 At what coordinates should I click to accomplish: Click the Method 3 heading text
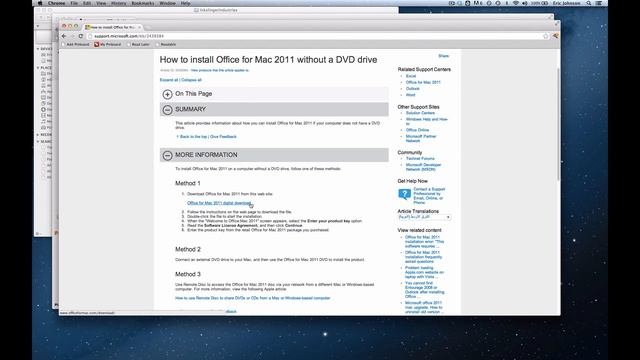(x=188, y=274)
